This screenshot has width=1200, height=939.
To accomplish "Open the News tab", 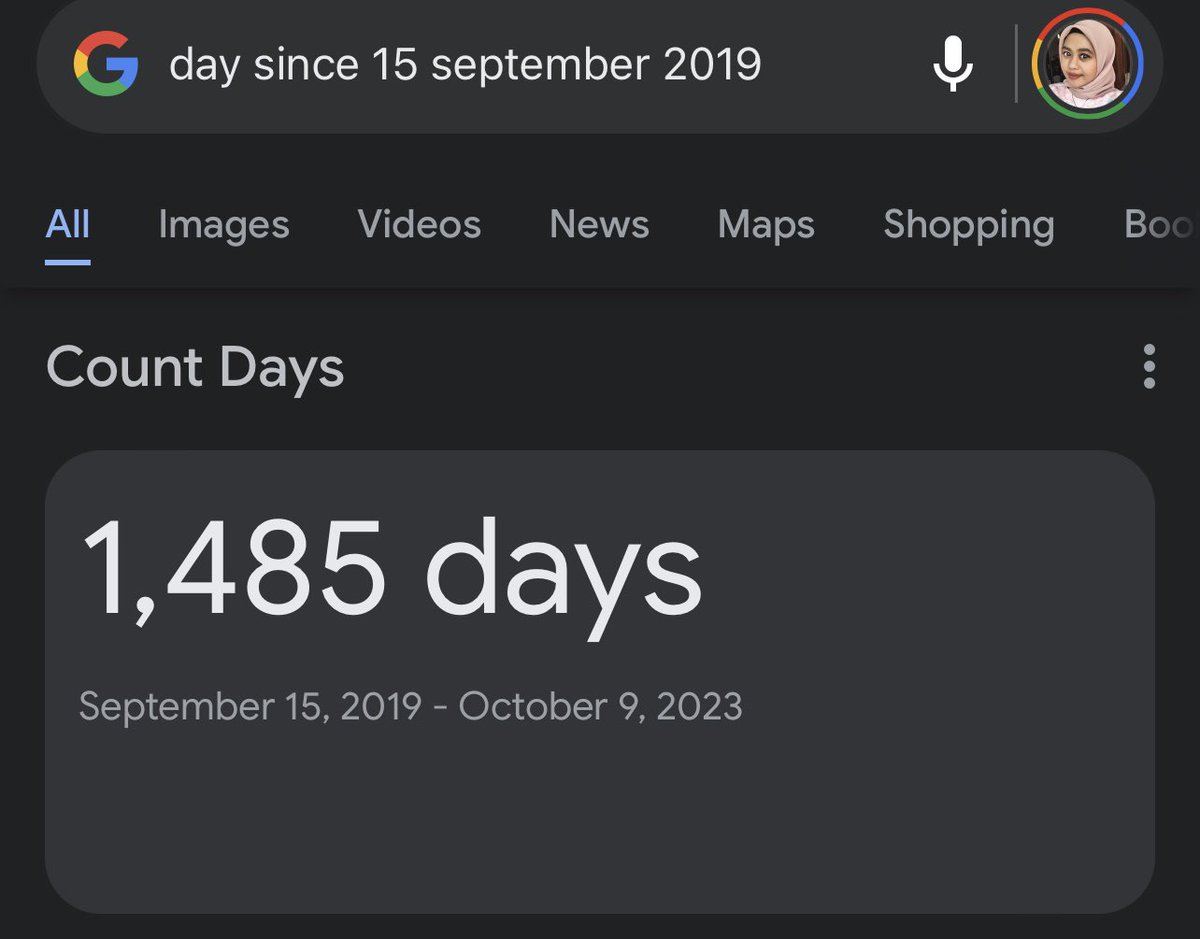I will pyautogui.click(x=599, y=224).
